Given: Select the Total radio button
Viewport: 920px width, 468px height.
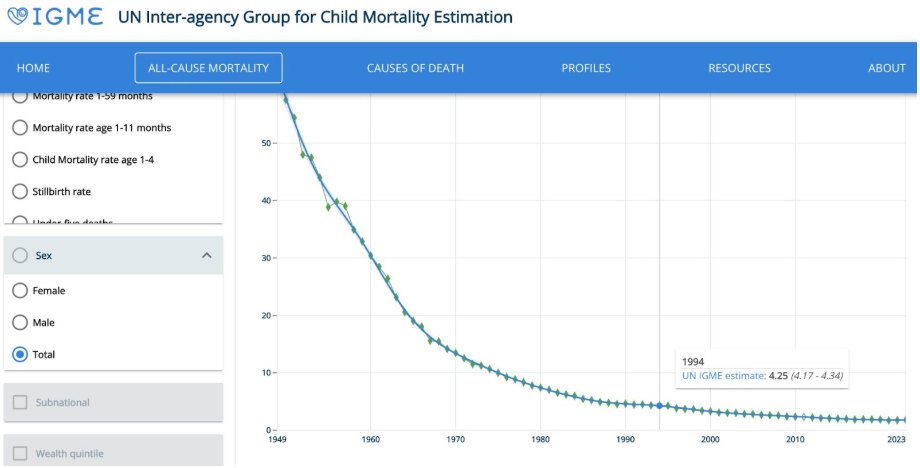Looking at the screenshot, I should point(20,354).
